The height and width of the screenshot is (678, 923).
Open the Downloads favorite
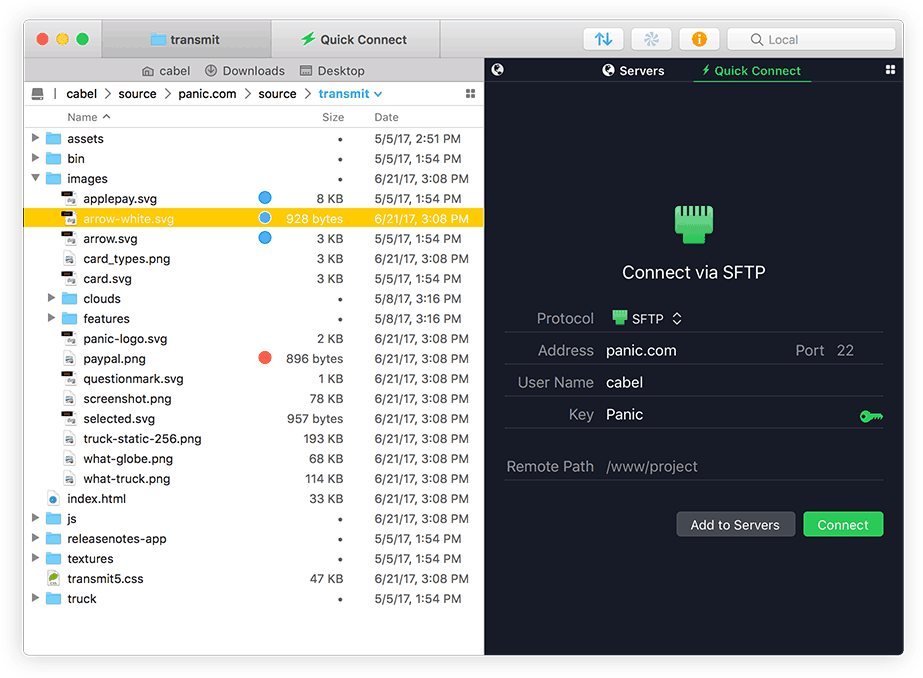tap(245, 71)
